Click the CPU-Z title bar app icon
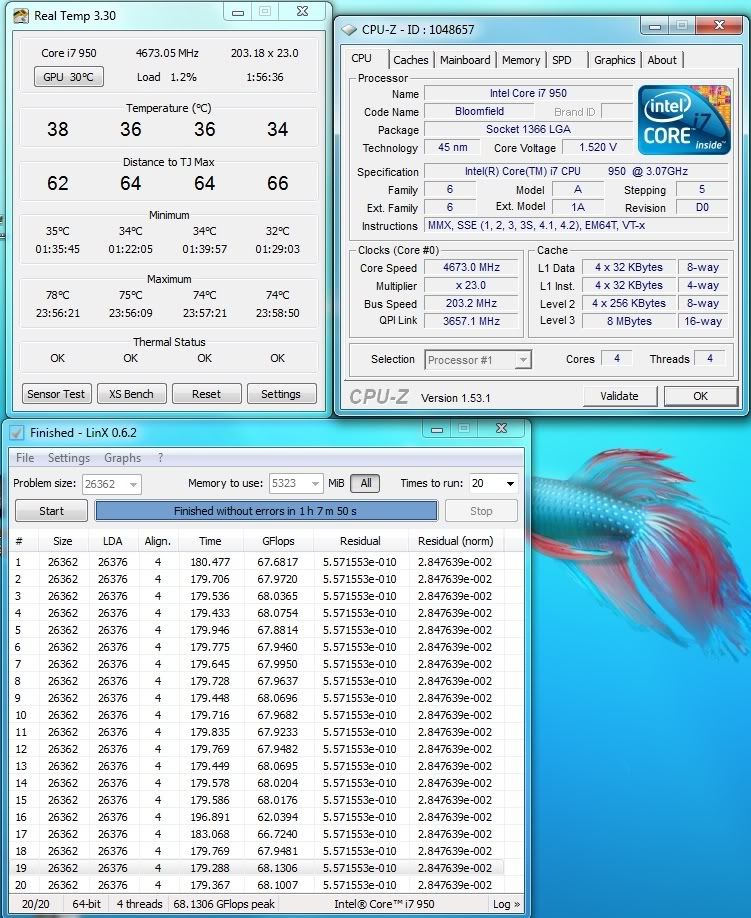 (x=349, y=29)
